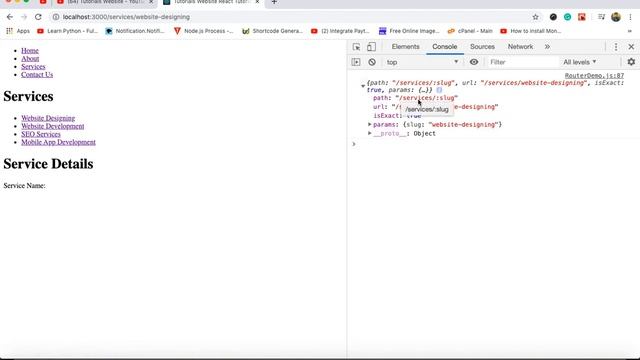
Task: Switch to the Elements tab
Action: tap(405, 47)
